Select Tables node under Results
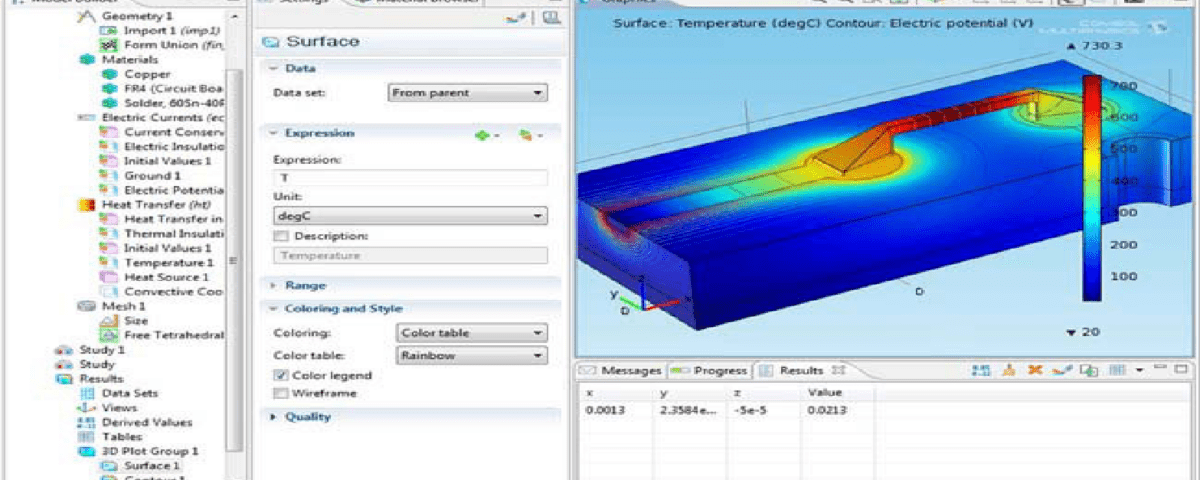The width and height of the screenshot is (1200, 480). (x=110, y=437)
